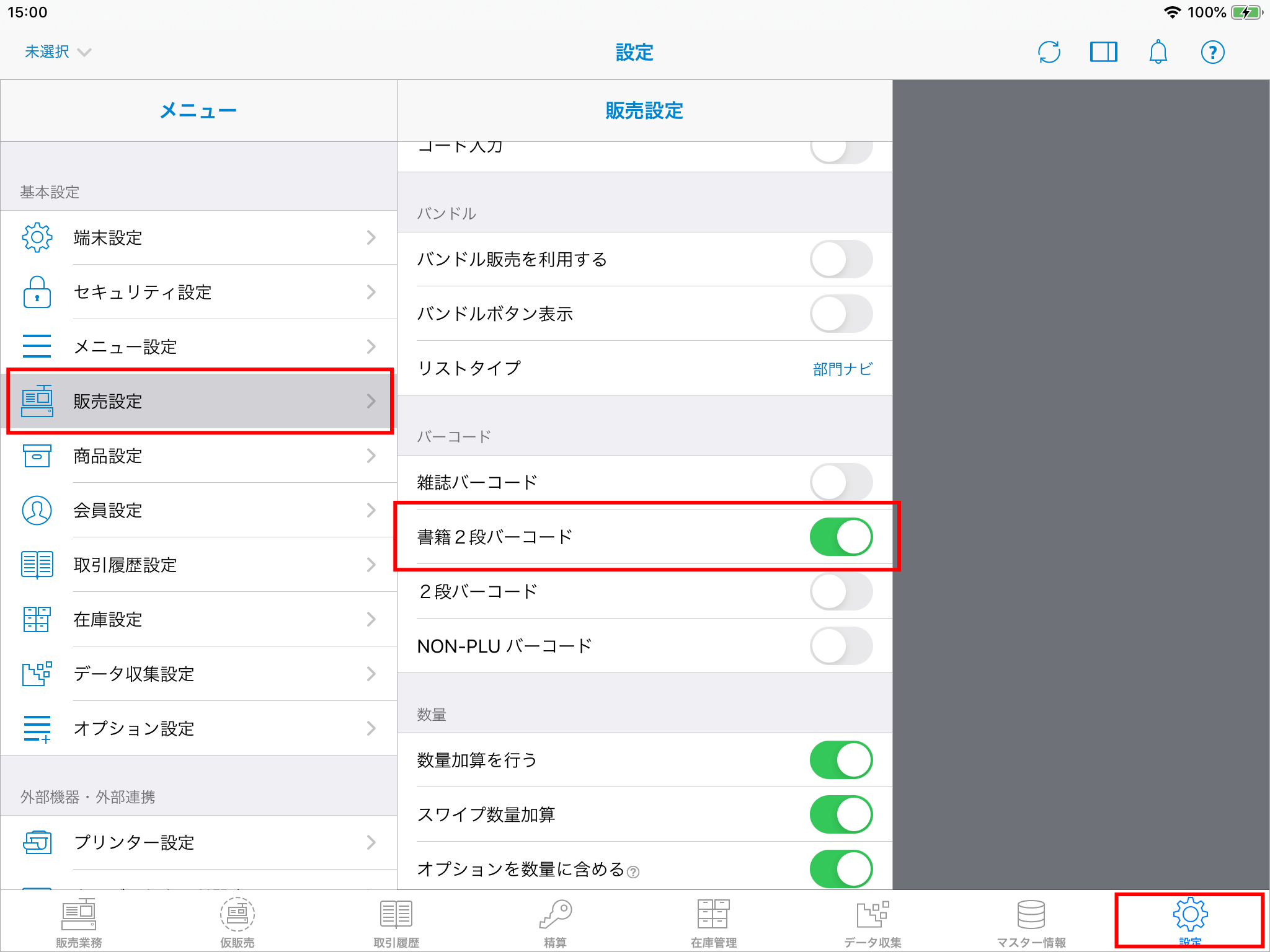Turn on 雑誌バーコード switch
This screenshot has width=1270, height=952.
click(x=841, y=482)
